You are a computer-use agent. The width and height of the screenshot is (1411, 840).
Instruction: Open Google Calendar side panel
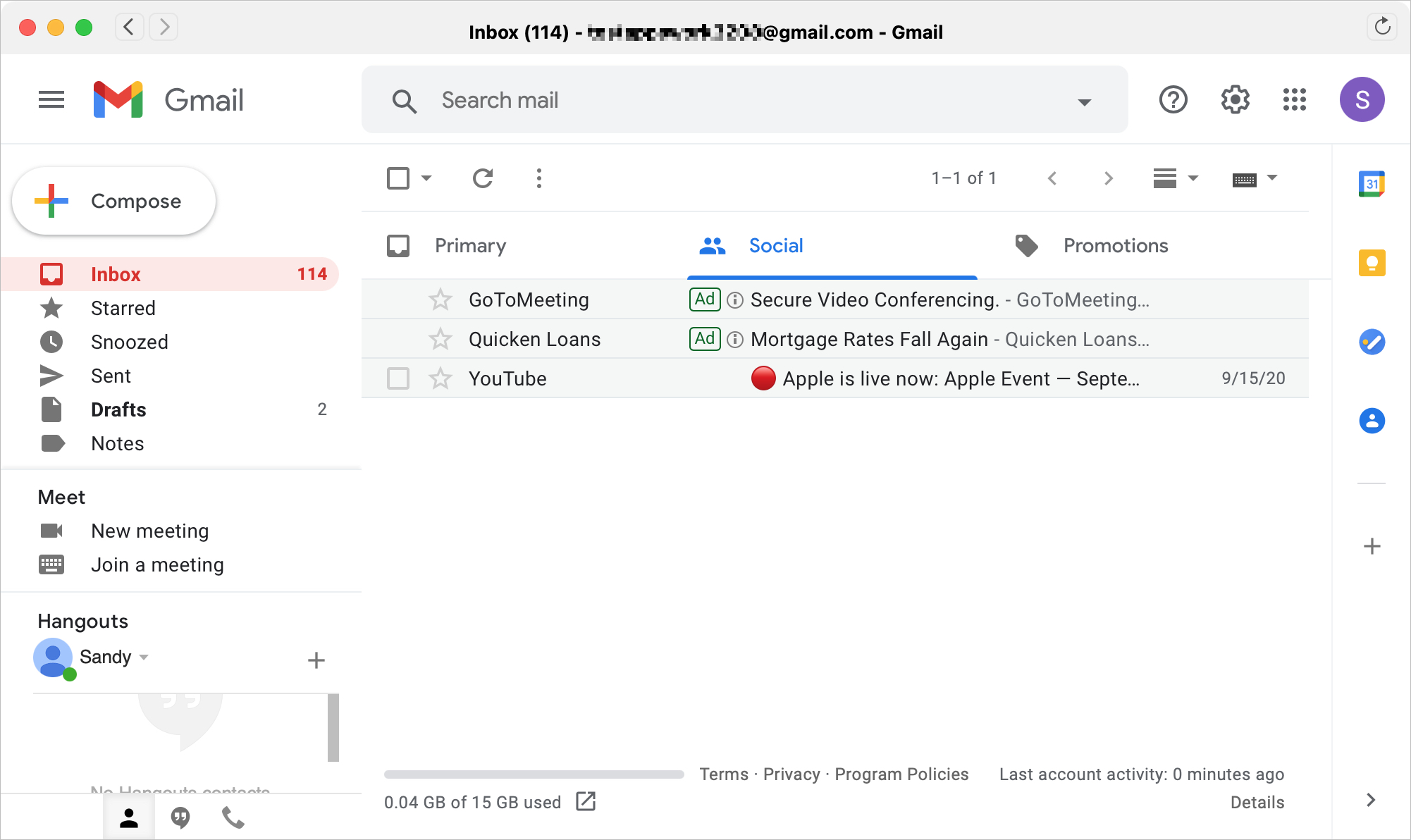point(1372,184)
